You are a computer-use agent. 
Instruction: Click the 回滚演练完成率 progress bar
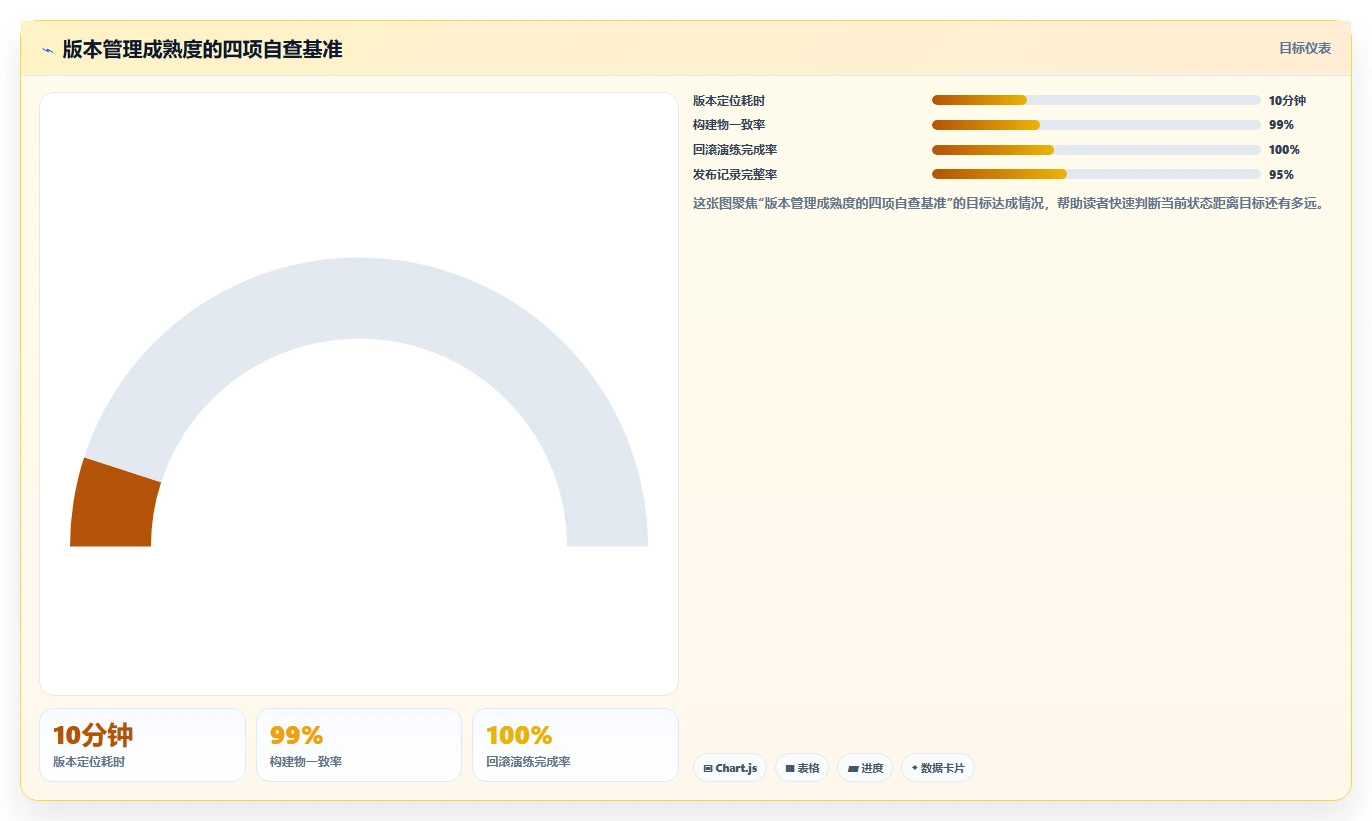(x=1096, y=150)
